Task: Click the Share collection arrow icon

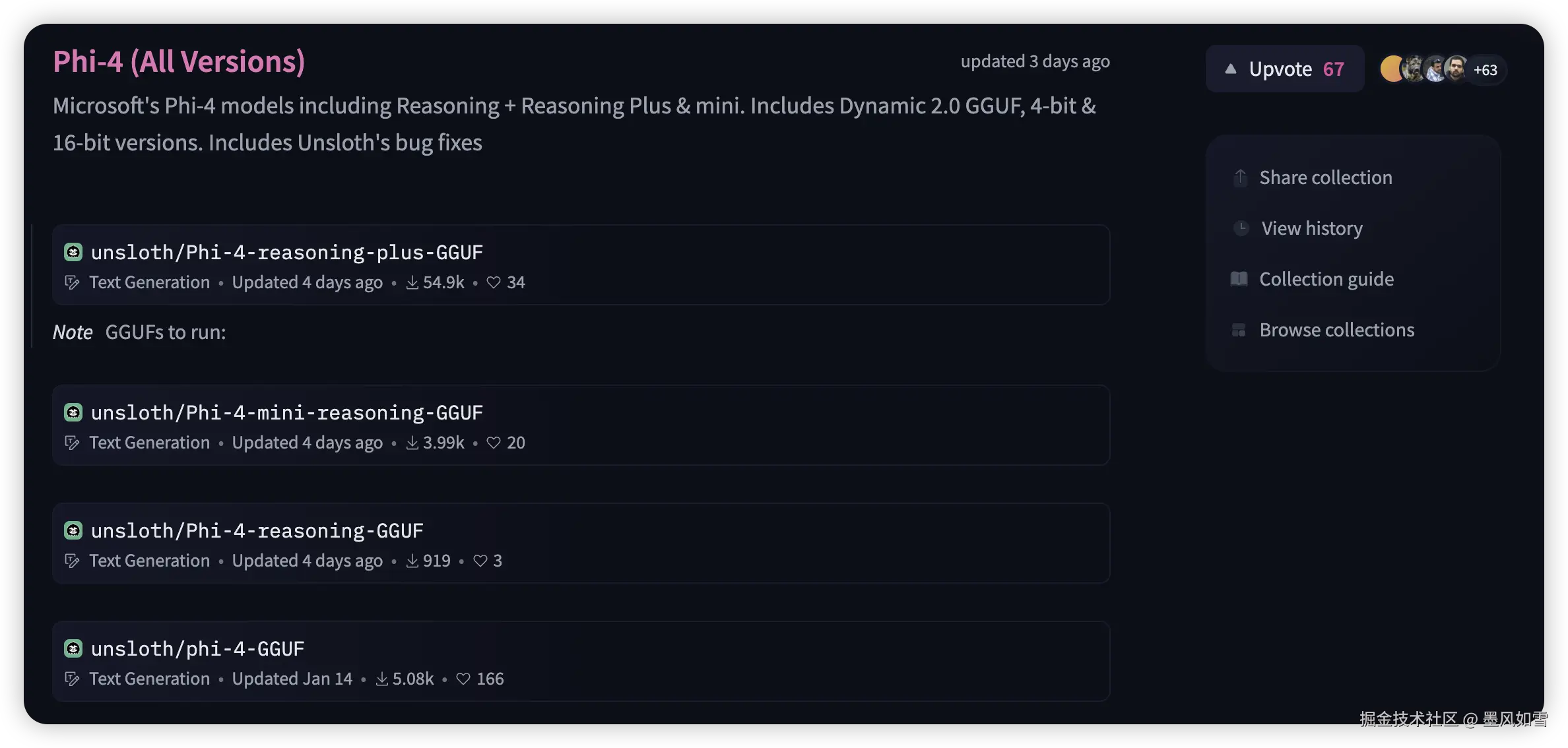Action: (x=1240, y=177)
